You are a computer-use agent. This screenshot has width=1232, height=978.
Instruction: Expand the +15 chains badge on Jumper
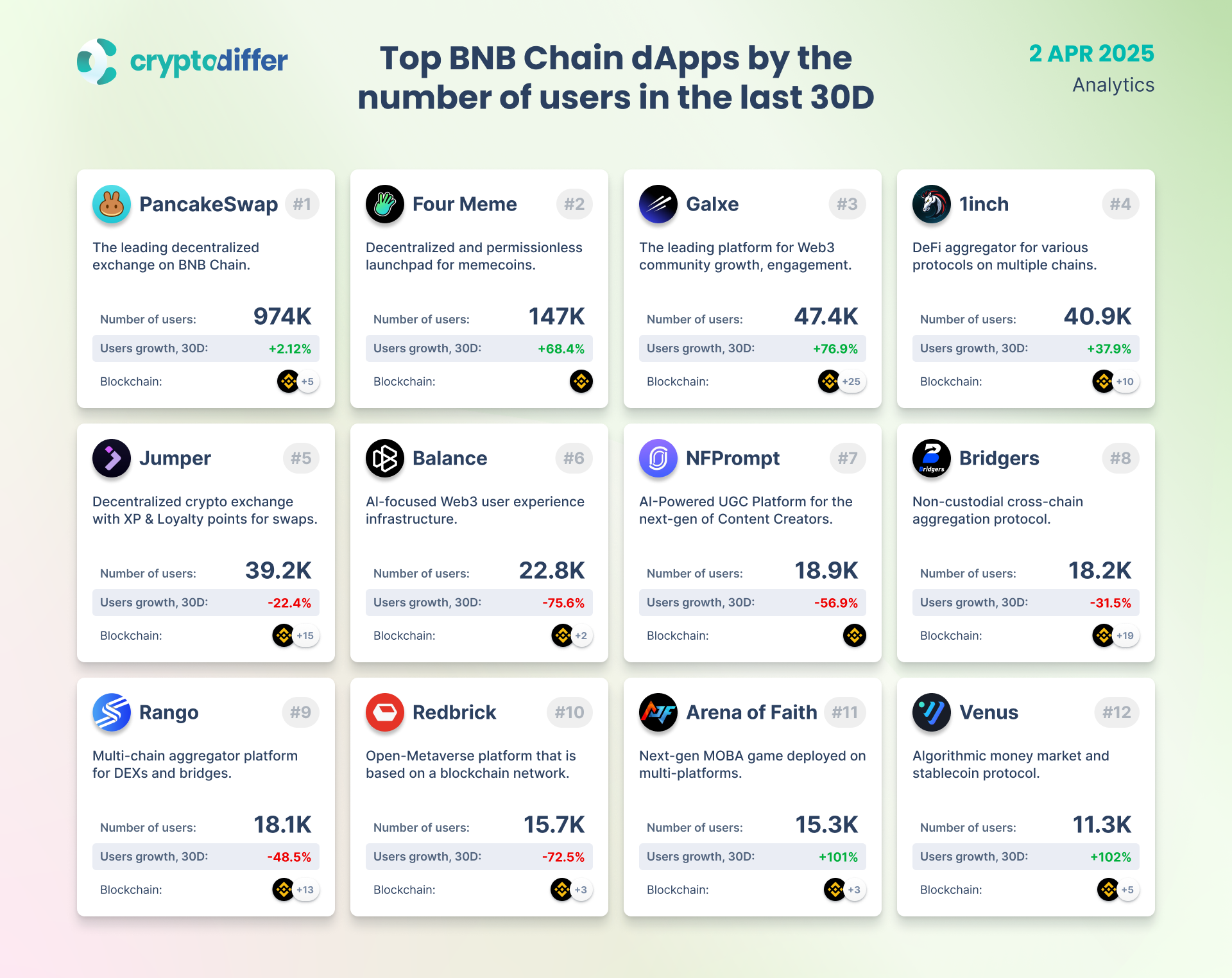(x=306, y=635)
